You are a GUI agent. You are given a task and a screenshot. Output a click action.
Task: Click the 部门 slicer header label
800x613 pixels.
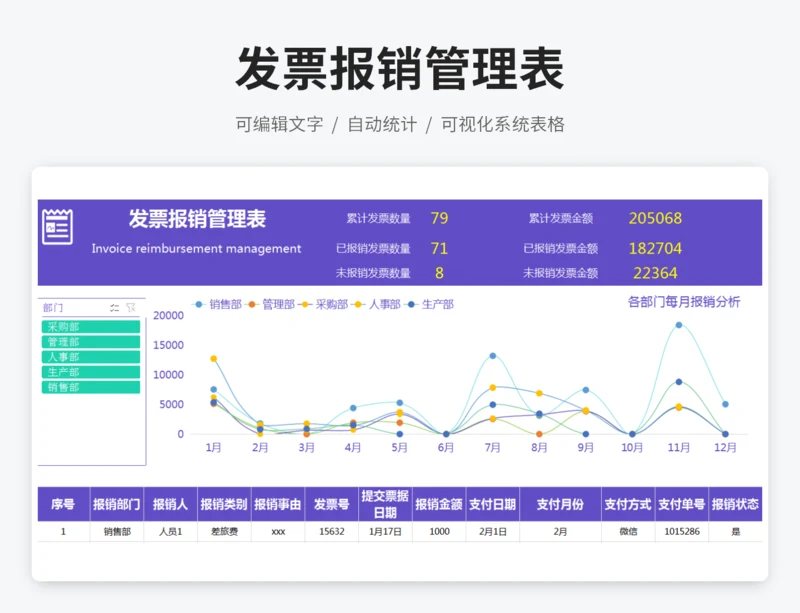53,307
